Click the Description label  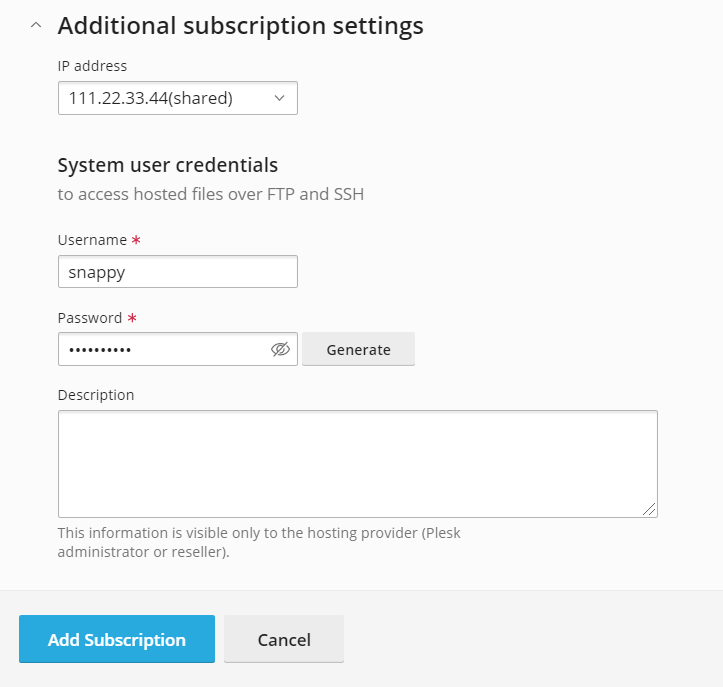coord(96,395)
